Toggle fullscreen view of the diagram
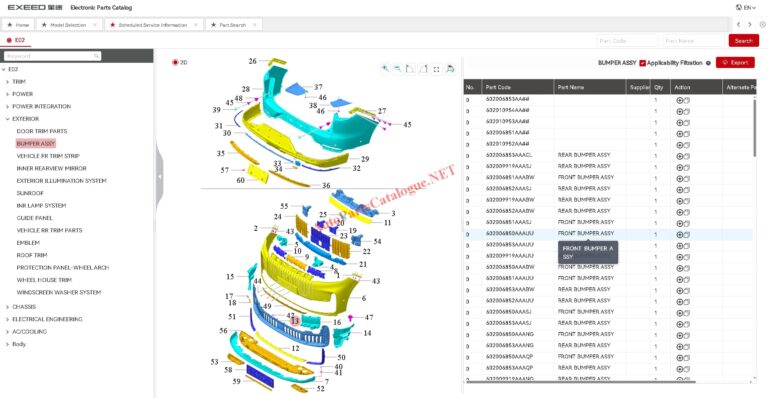The image size is (768, 398). [436, 69]
